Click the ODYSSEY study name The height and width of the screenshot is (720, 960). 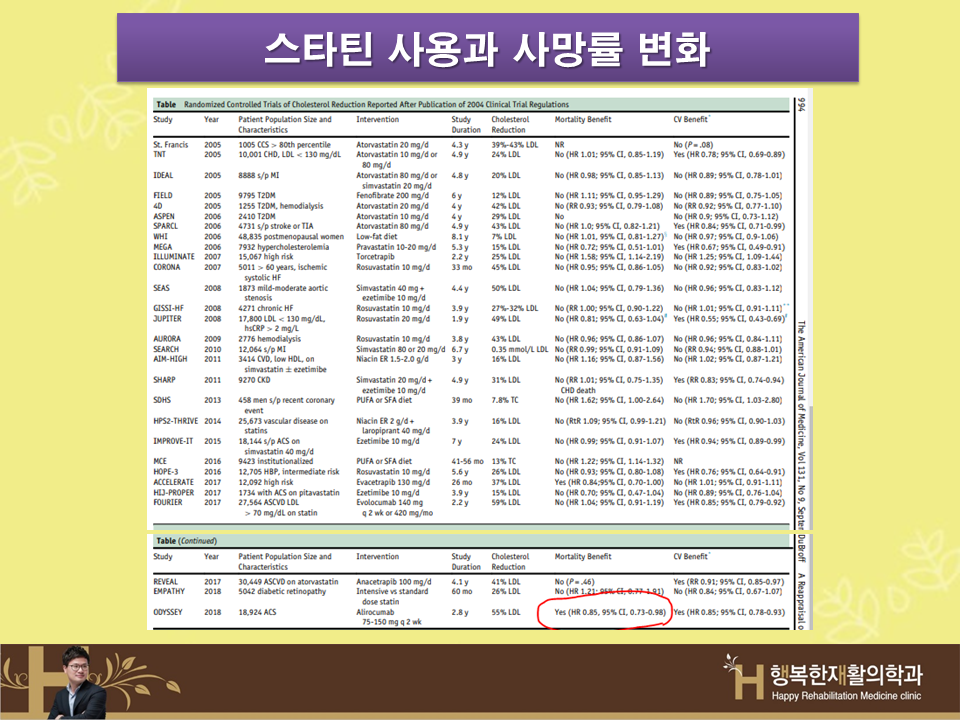[x=168, y=612]
